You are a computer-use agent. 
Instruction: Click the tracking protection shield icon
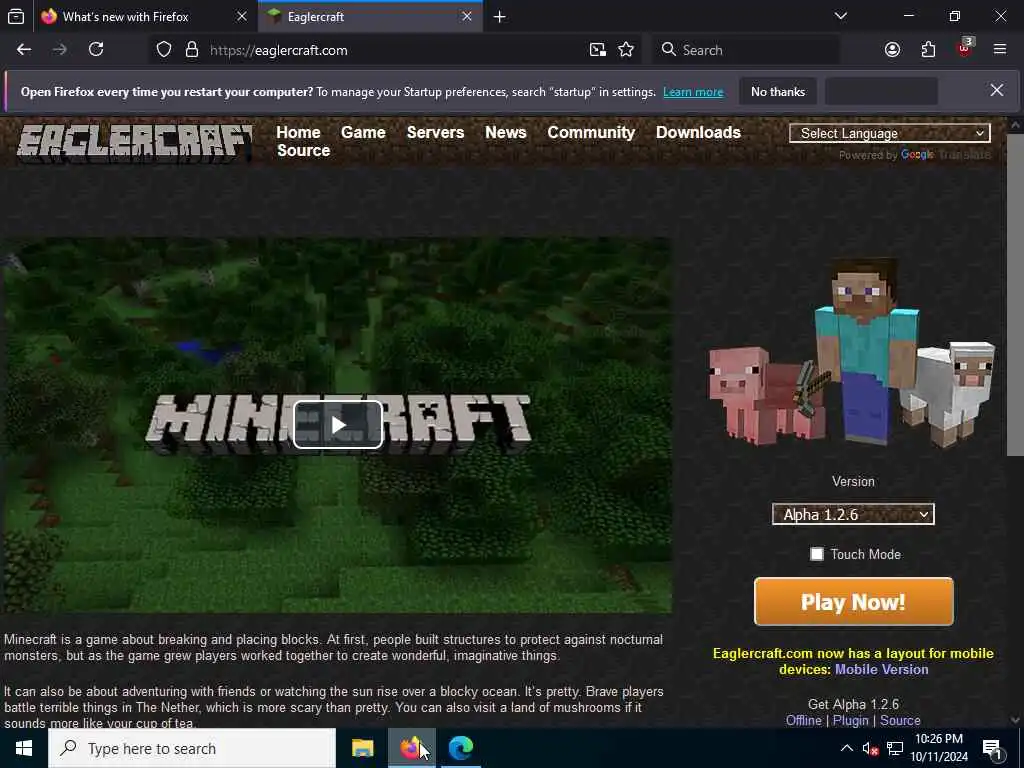(x=164, y=50)
